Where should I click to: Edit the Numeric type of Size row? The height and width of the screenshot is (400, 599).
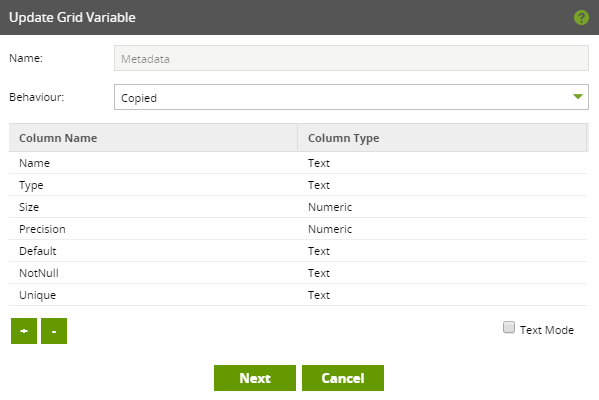330,207
